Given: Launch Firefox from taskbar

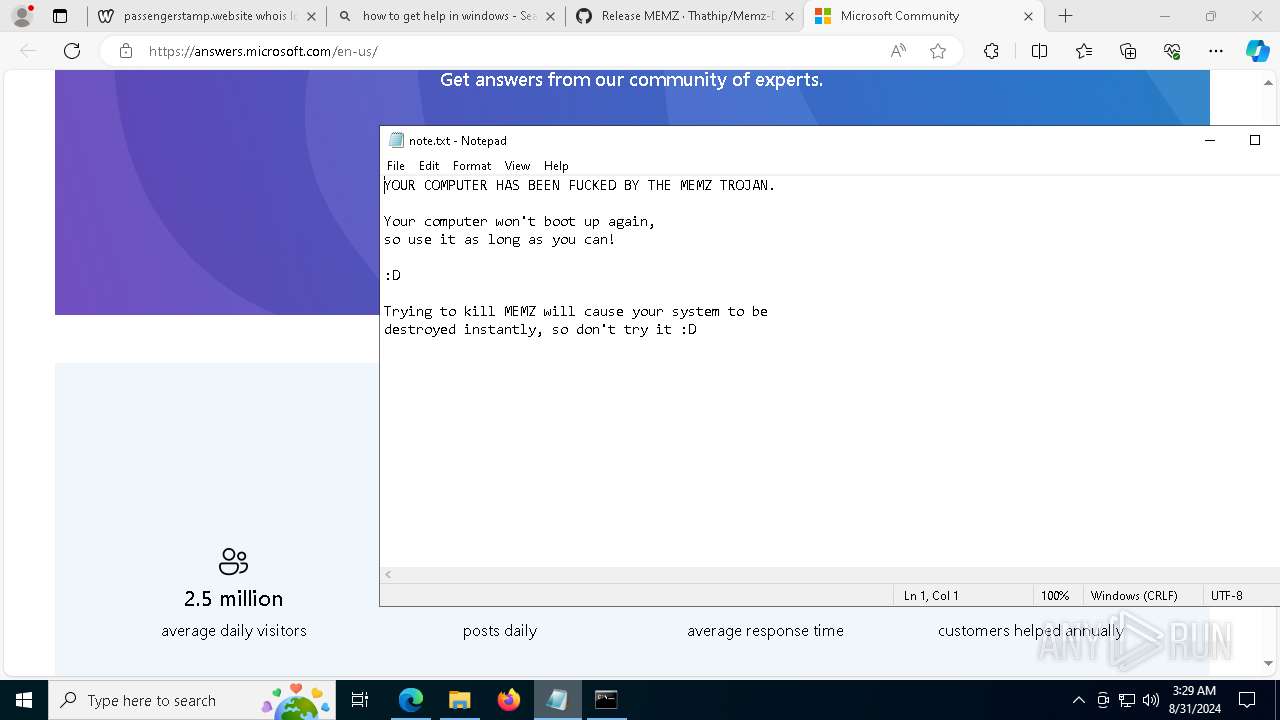Looking at the screenshot, I should pyautogui.click(x=509, y=700).
